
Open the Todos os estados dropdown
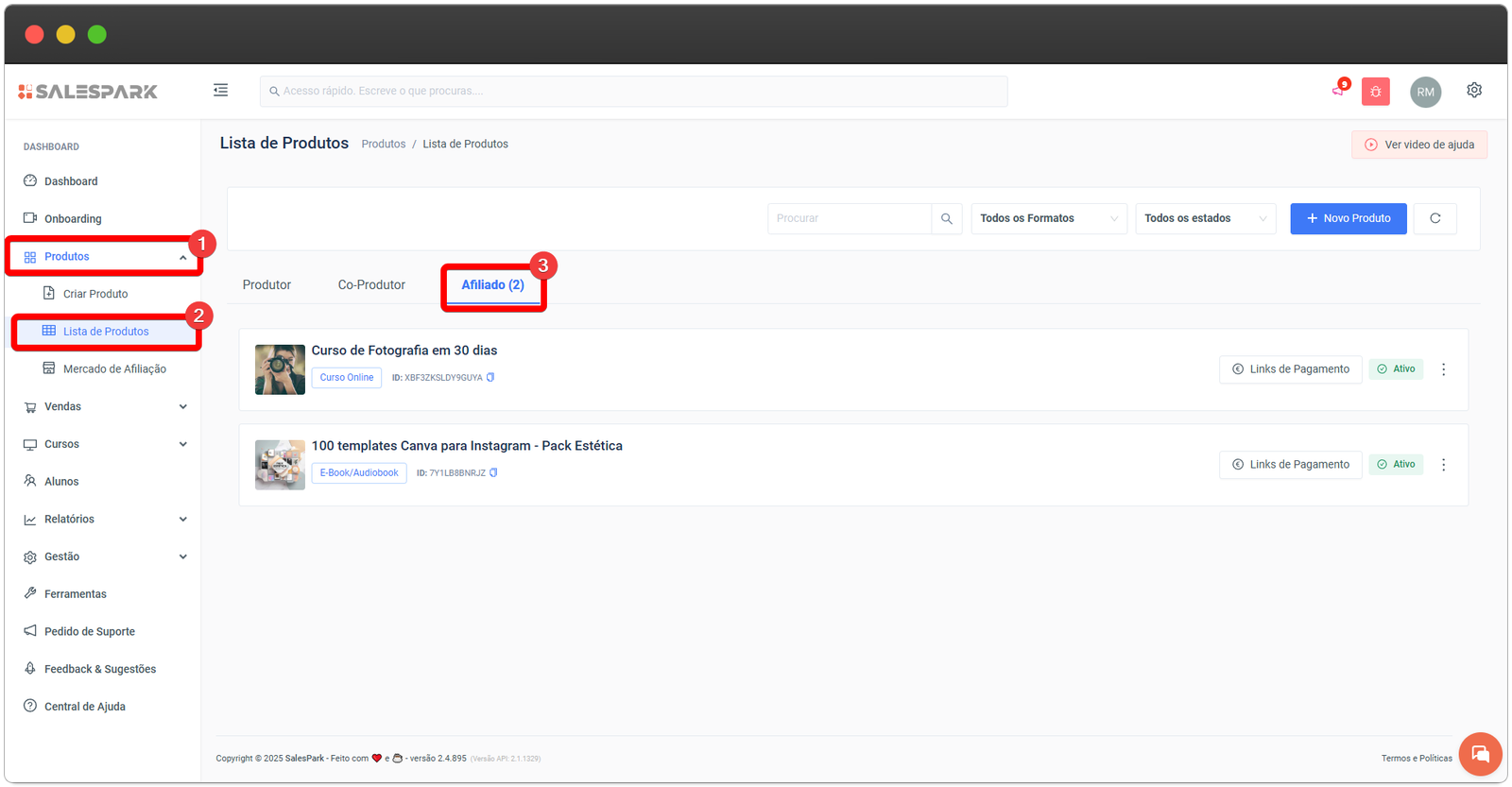(1205, 219)
